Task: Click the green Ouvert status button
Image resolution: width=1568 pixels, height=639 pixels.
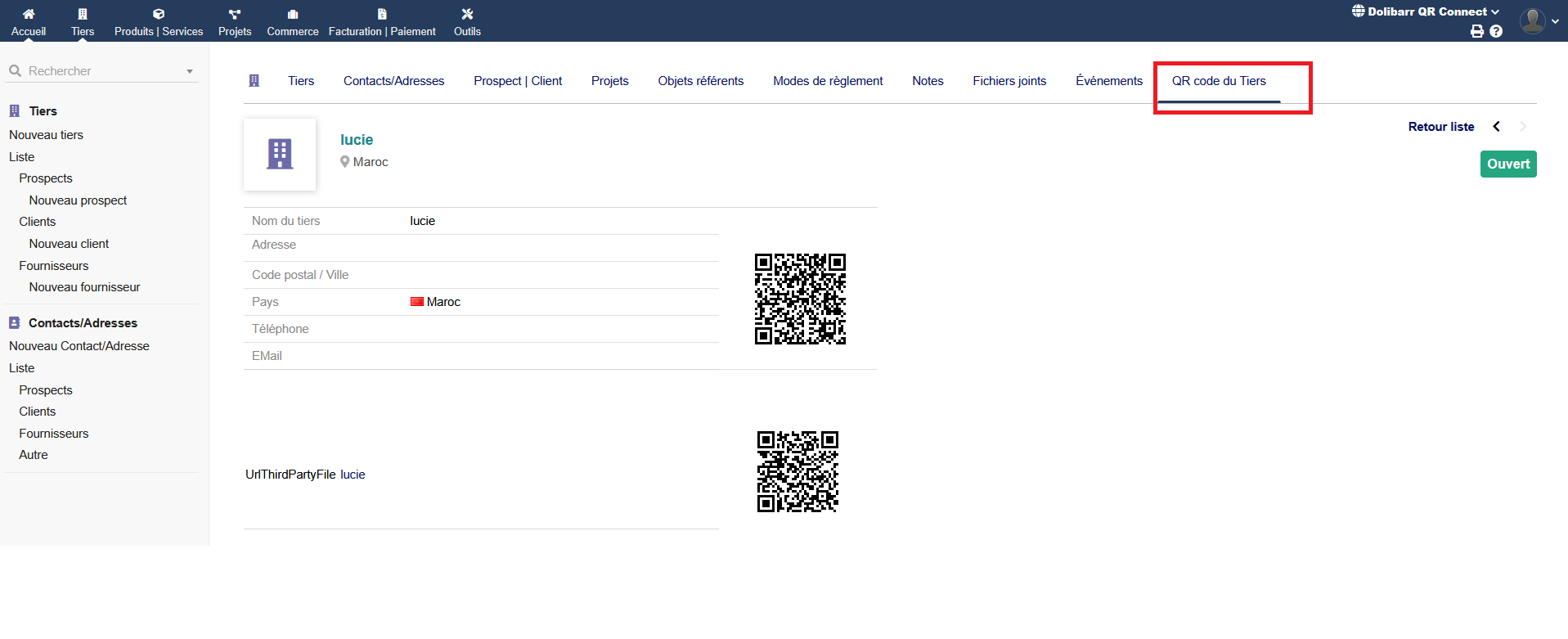Action: click(x=1507, y=164)
